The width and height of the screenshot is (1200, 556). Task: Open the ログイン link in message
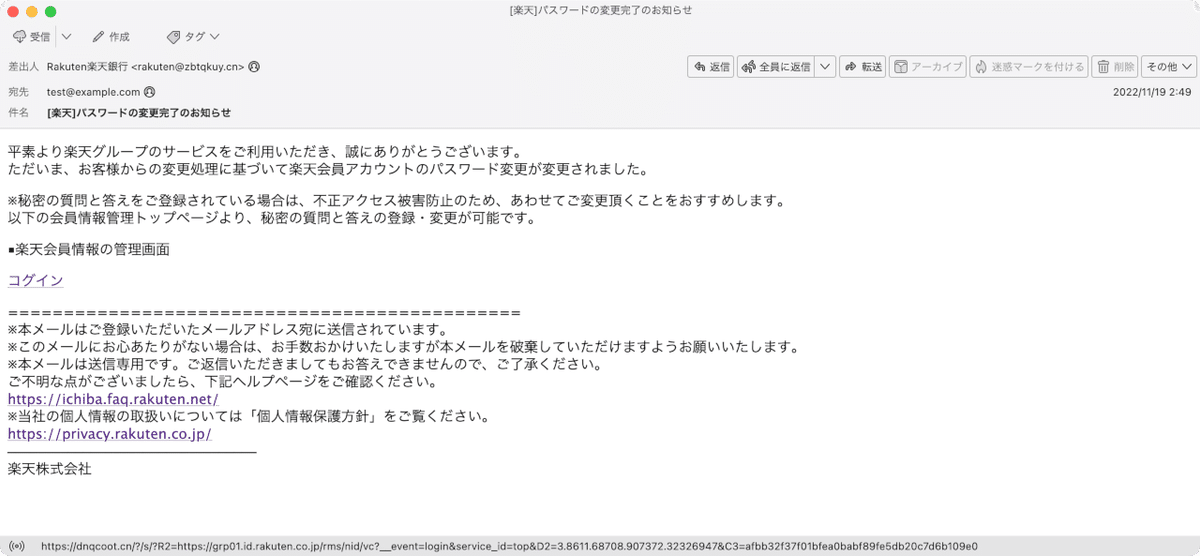(x=36, y=280)
